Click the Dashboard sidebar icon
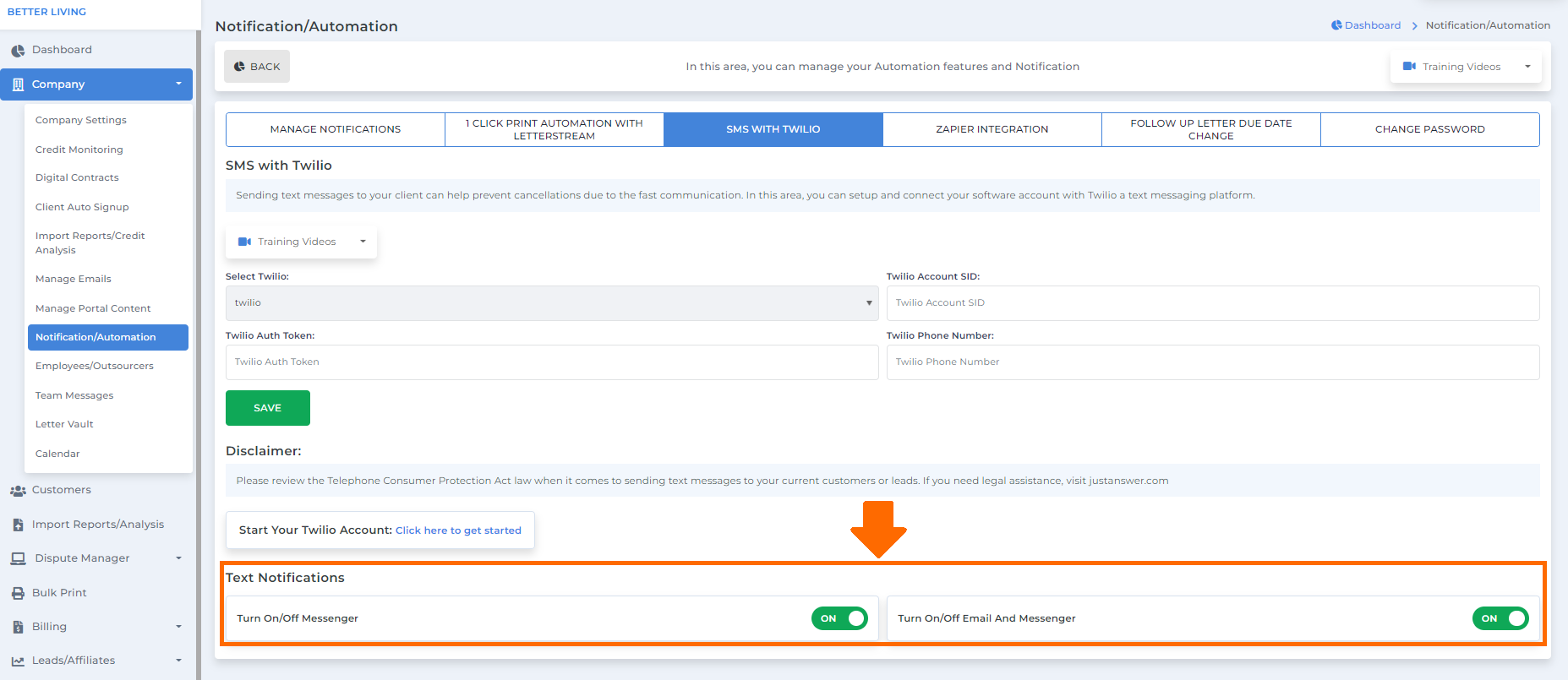The width and height of the screenshot is (1568, 680). pyautogui.click(x=18, y=51)
